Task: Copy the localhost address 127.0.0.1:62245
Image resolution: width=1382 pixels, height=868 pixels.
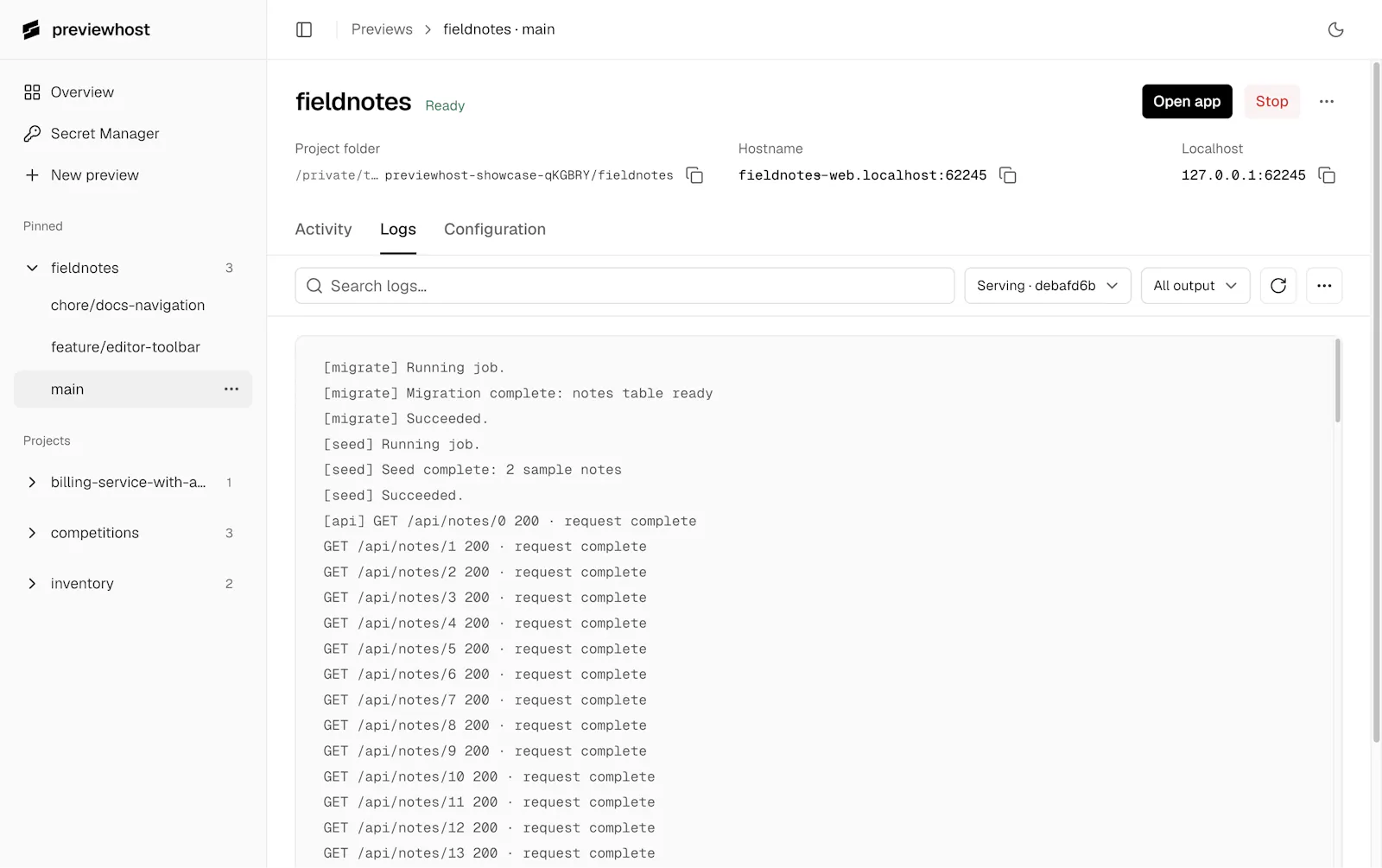Action: click(x=1327, y=175)
